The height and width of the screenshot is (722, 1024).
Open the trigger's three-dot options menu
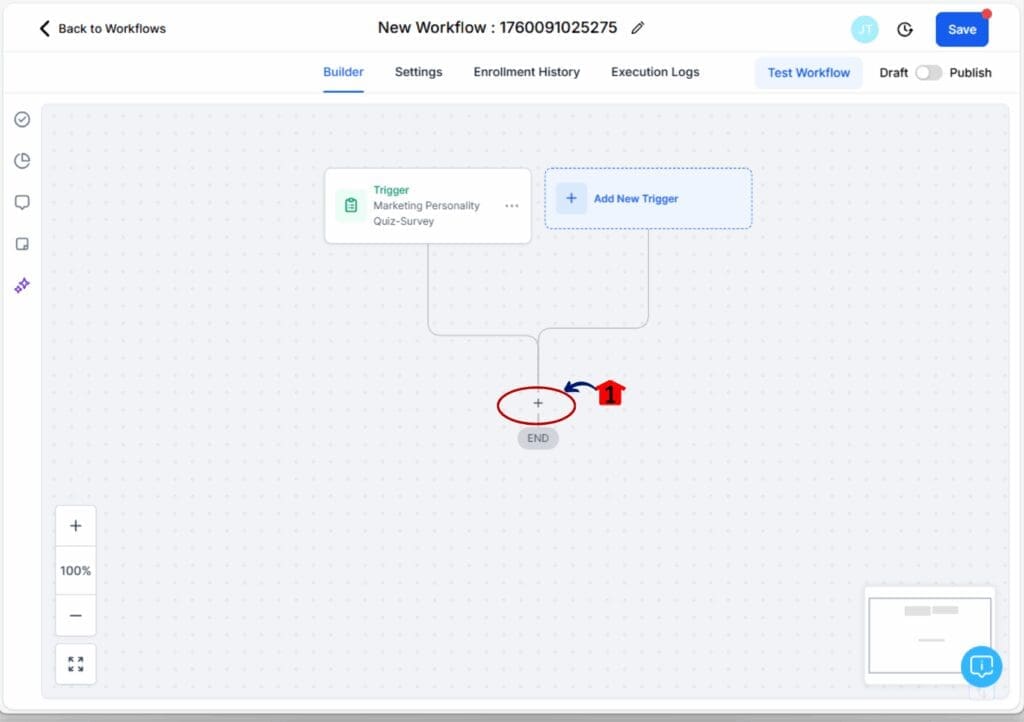point(512,206)
